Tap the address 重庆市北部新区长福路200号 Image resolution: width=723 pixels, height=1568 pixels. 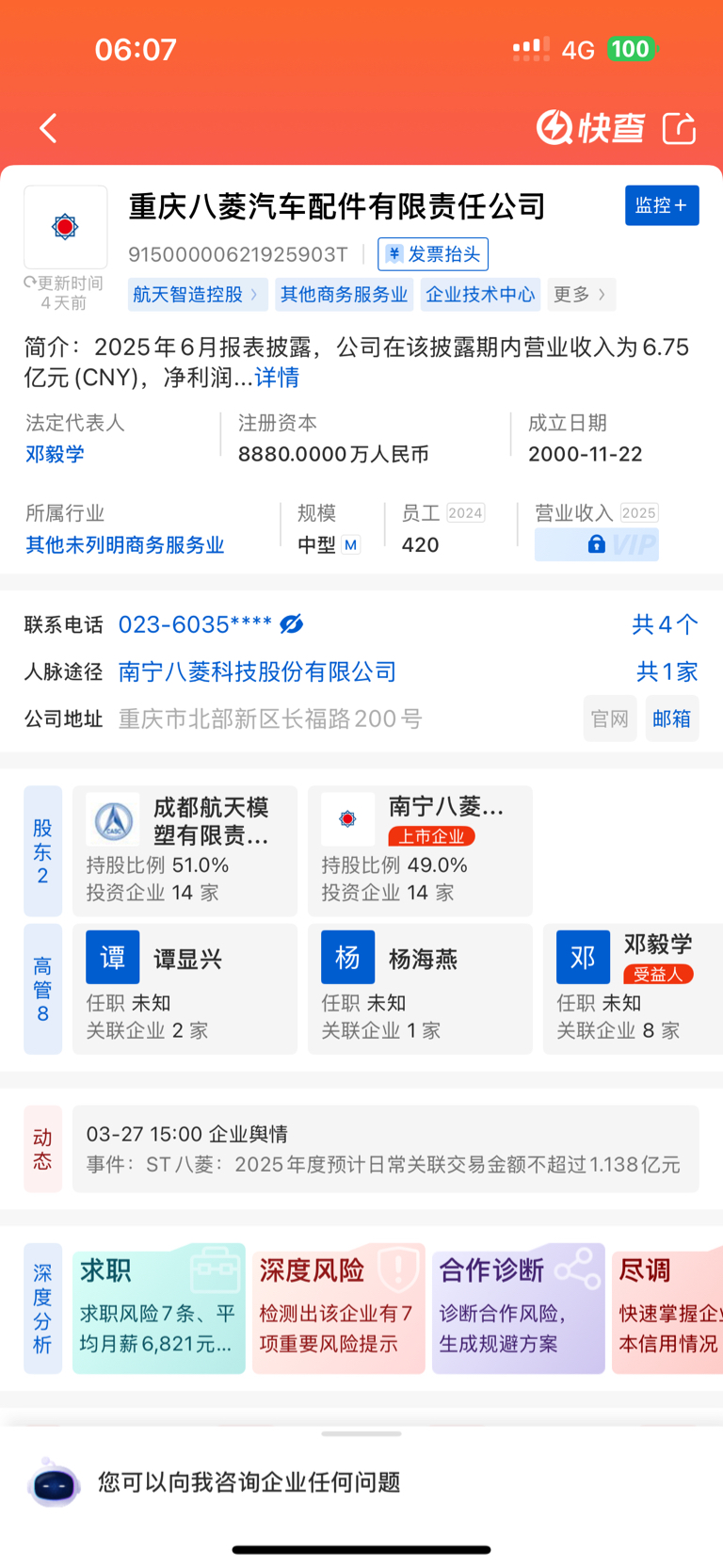270,719
